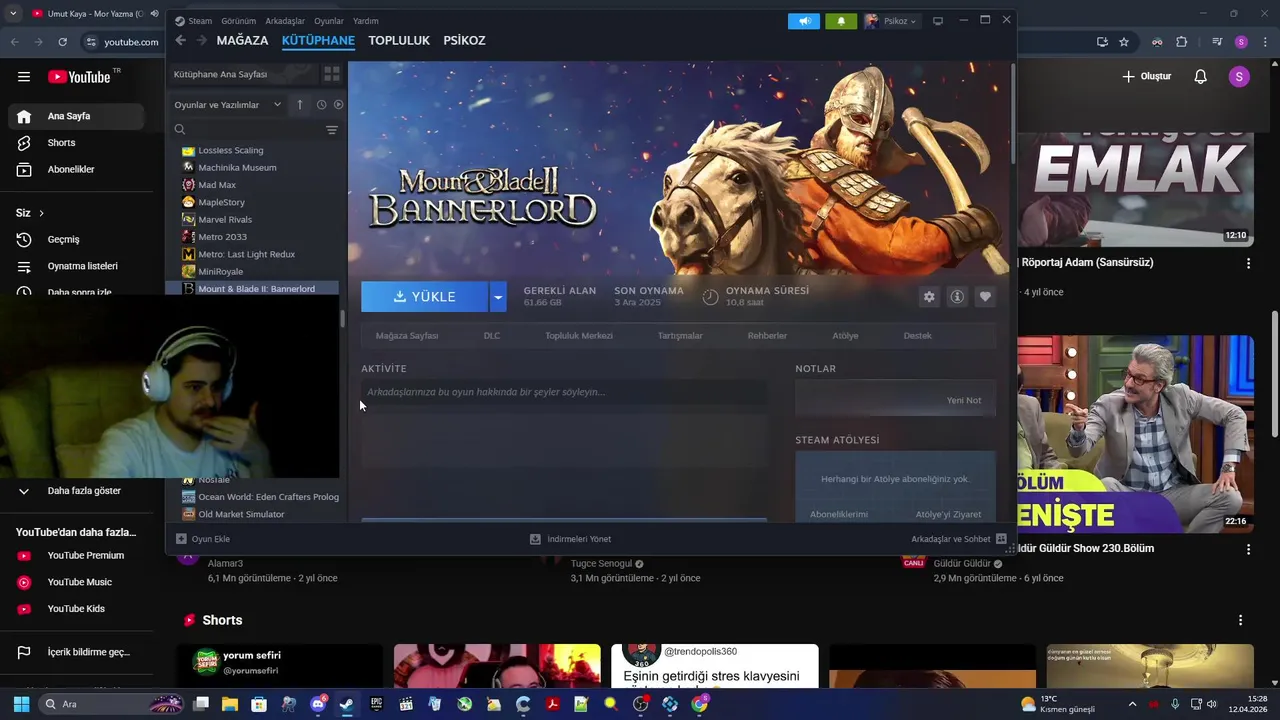Switch to the Bannerlord DLC tab
Viewport: 1280px width, 720px height.
coord(492,336)
